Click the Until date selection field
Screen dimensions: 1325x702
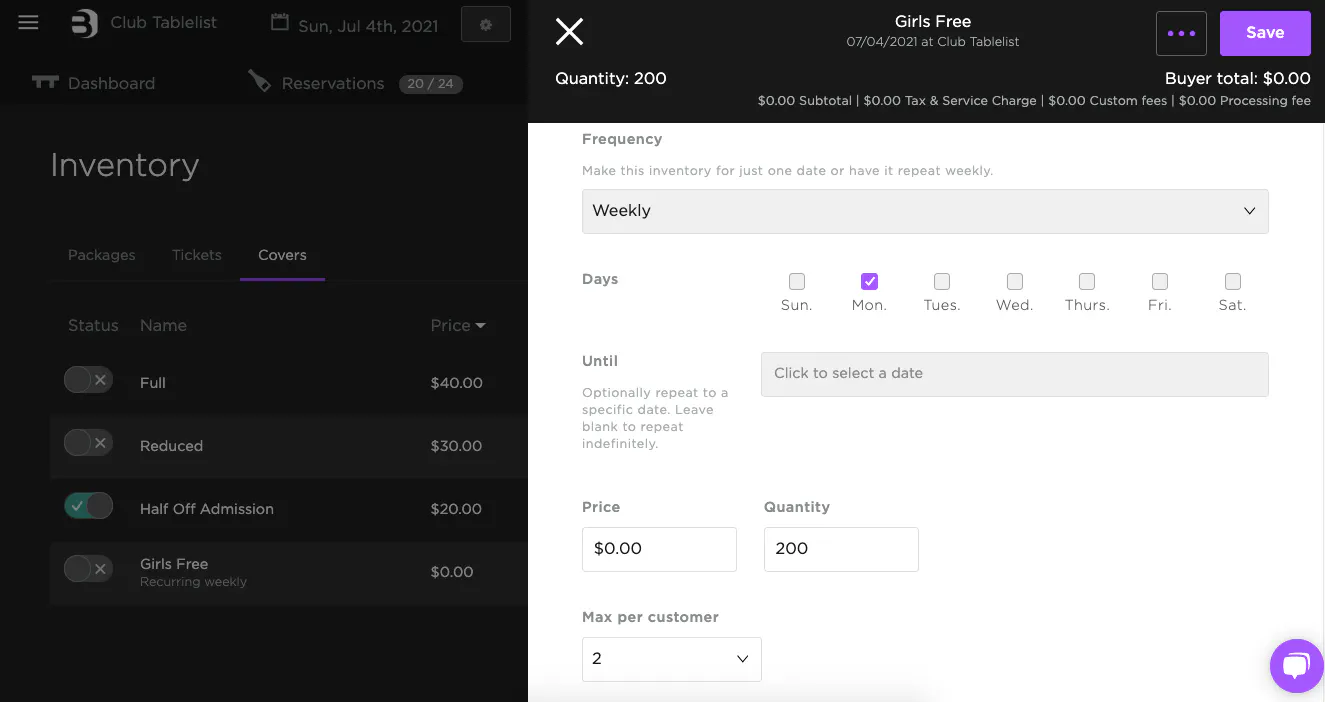[1014, 374]
